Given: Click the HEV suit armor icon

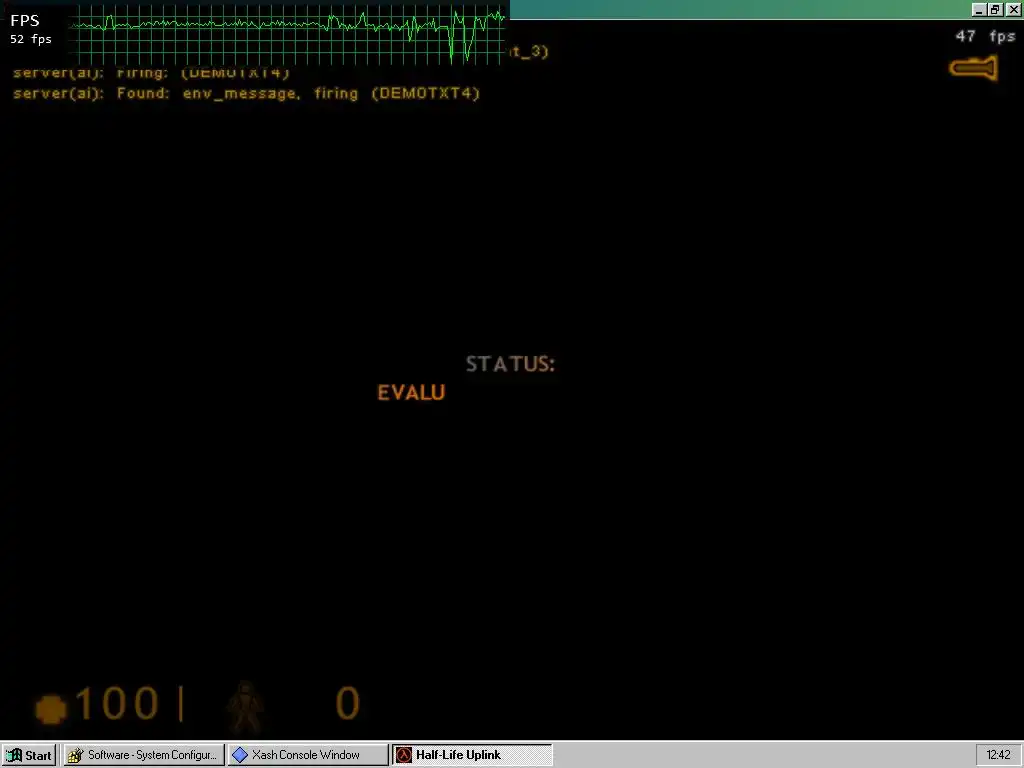Looking at the screenshot, I should click(x=245, y=706).
